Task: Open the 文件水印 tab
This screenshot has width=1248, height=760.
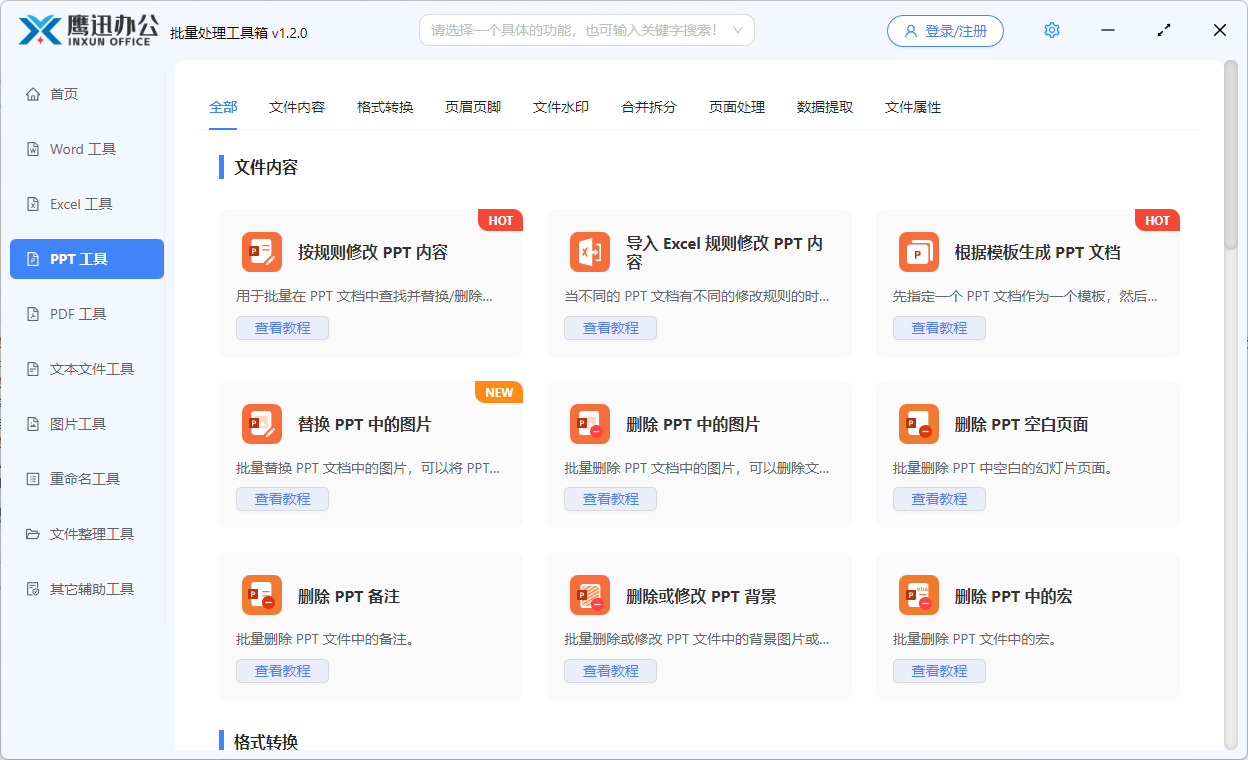Action: pyautogui.click(x=561, y=106)
